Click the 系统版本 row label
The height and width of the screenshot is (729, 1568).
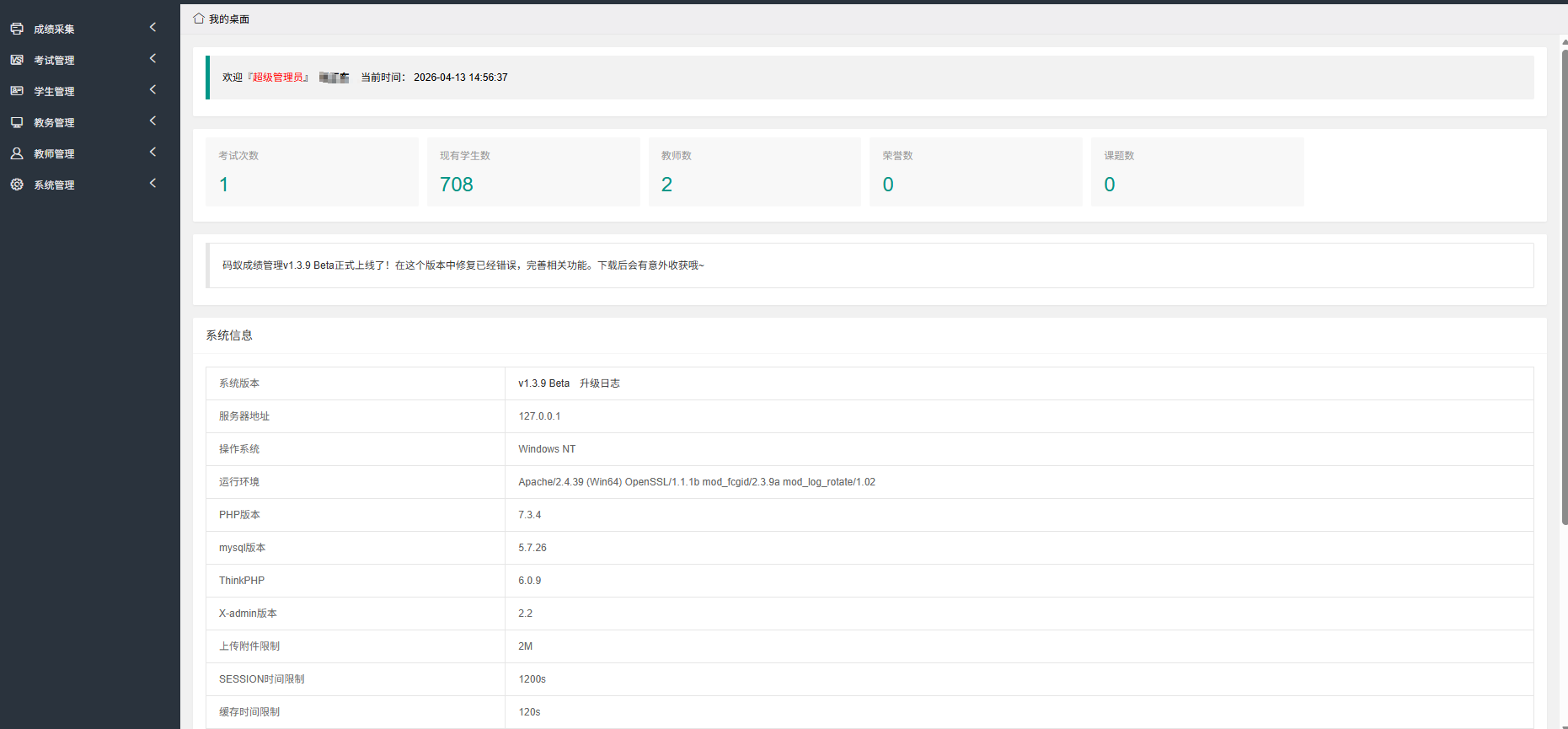pos(239,383)
